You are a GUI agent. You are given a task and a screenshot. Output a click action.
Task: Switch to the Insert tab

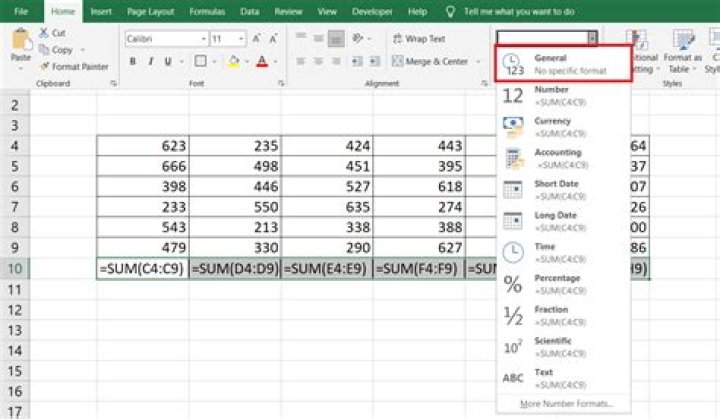[101, 11]
